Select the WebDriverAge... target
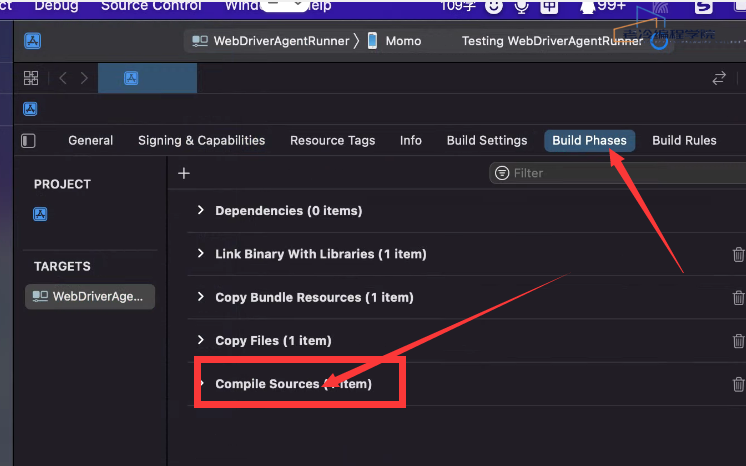The image size is (746, 466). pyautogui.click(x=90, y=297)
